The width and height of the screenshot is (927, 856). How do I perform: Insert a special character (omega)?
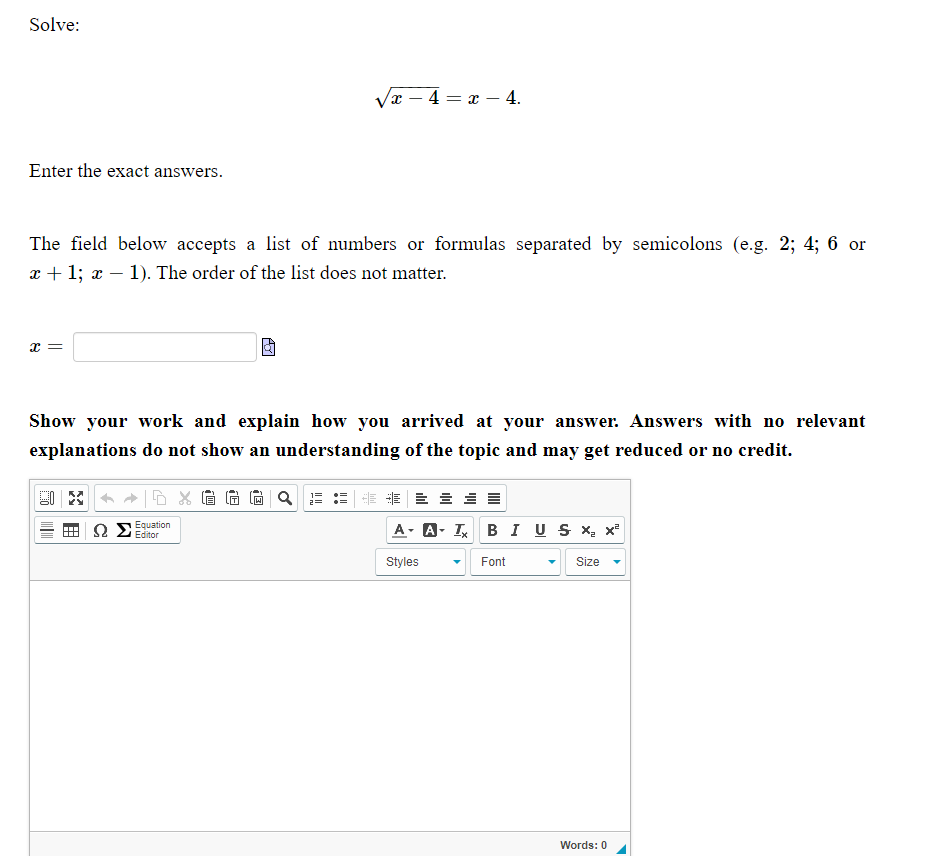pos(99,530)
